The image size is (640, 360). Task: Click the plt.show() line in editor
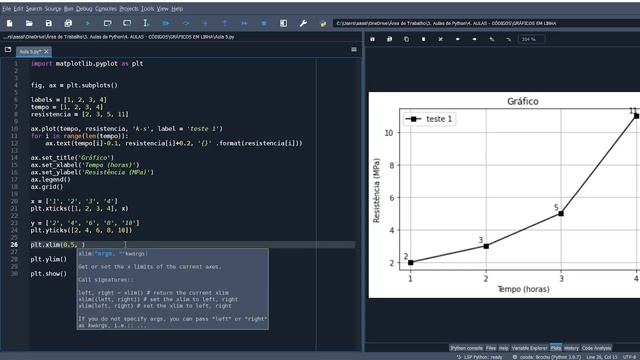coord(49,274)
